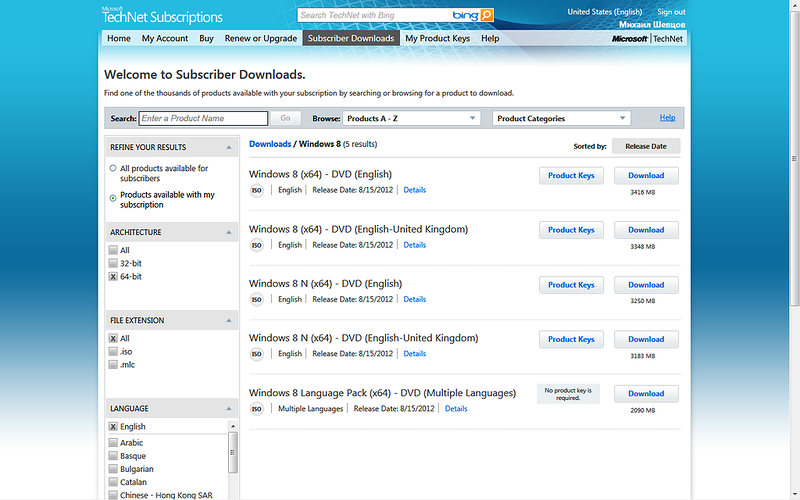Screen dimensions: 800x500
Task: Open the My Product Keys menu item
Action: [x=437, y=38]
